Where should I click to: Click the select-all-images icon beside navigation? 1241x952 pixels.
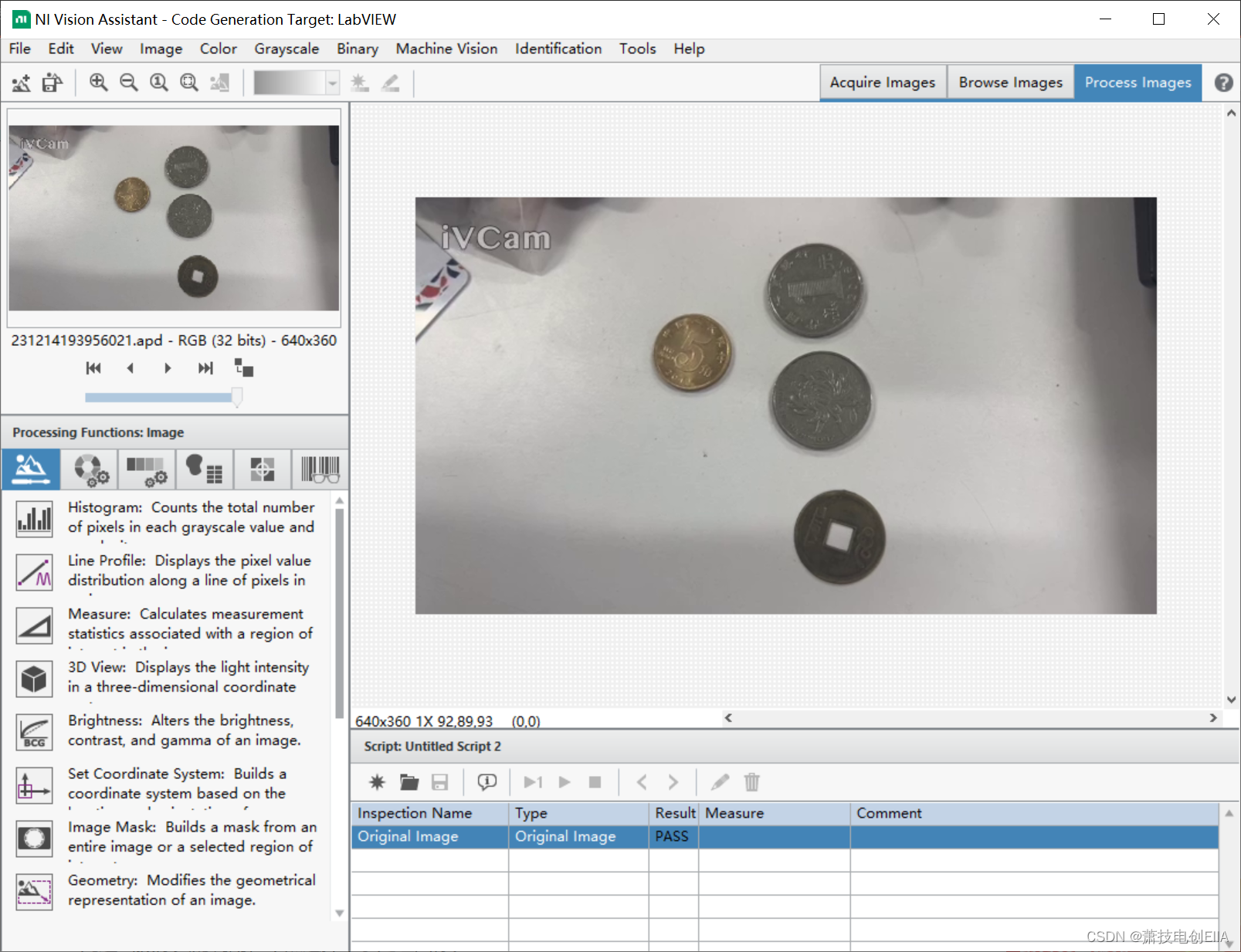coord(244,368)
